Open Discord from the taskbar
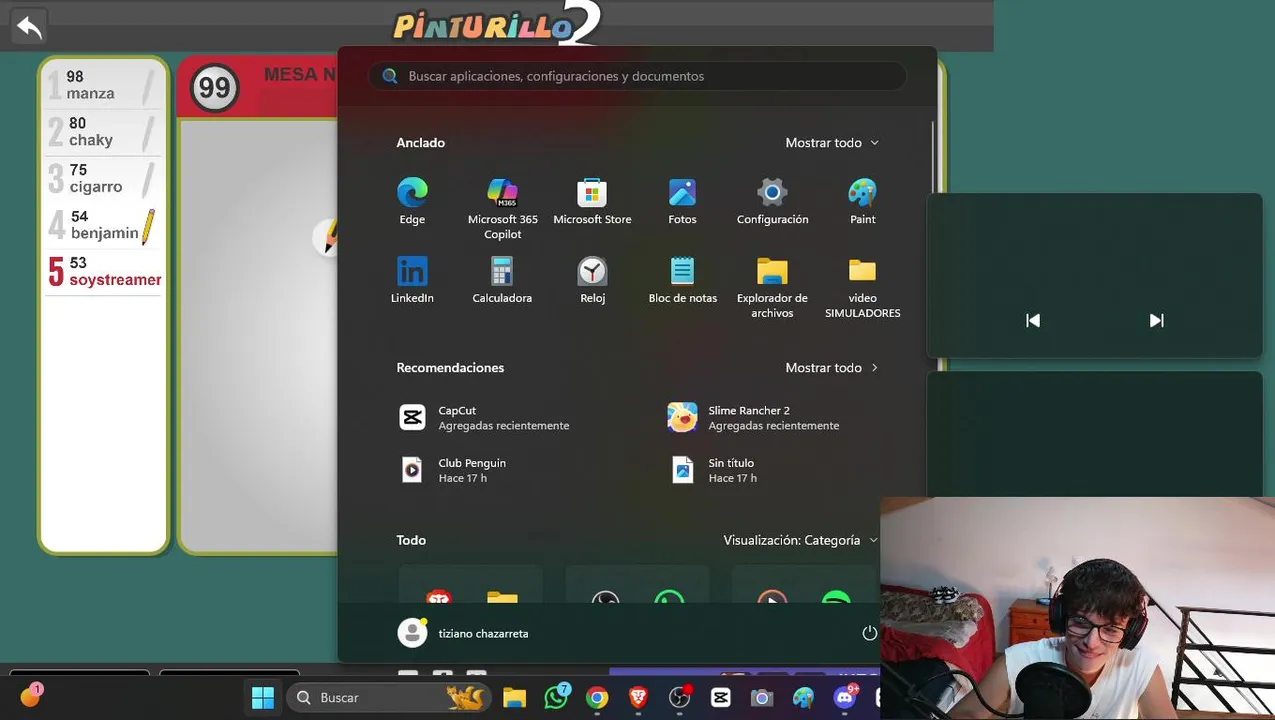This screenshot has width=1275, height=720. point(846,698)
